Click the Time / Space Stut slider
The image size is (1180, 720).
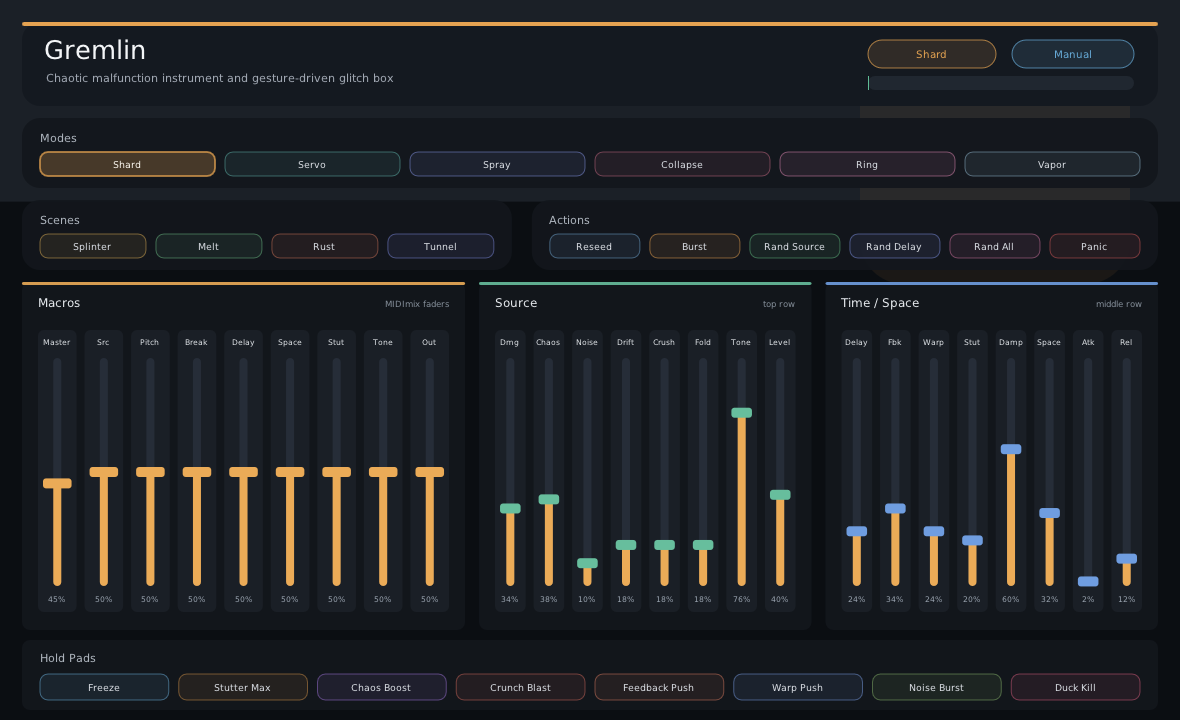tap(972, 541)
